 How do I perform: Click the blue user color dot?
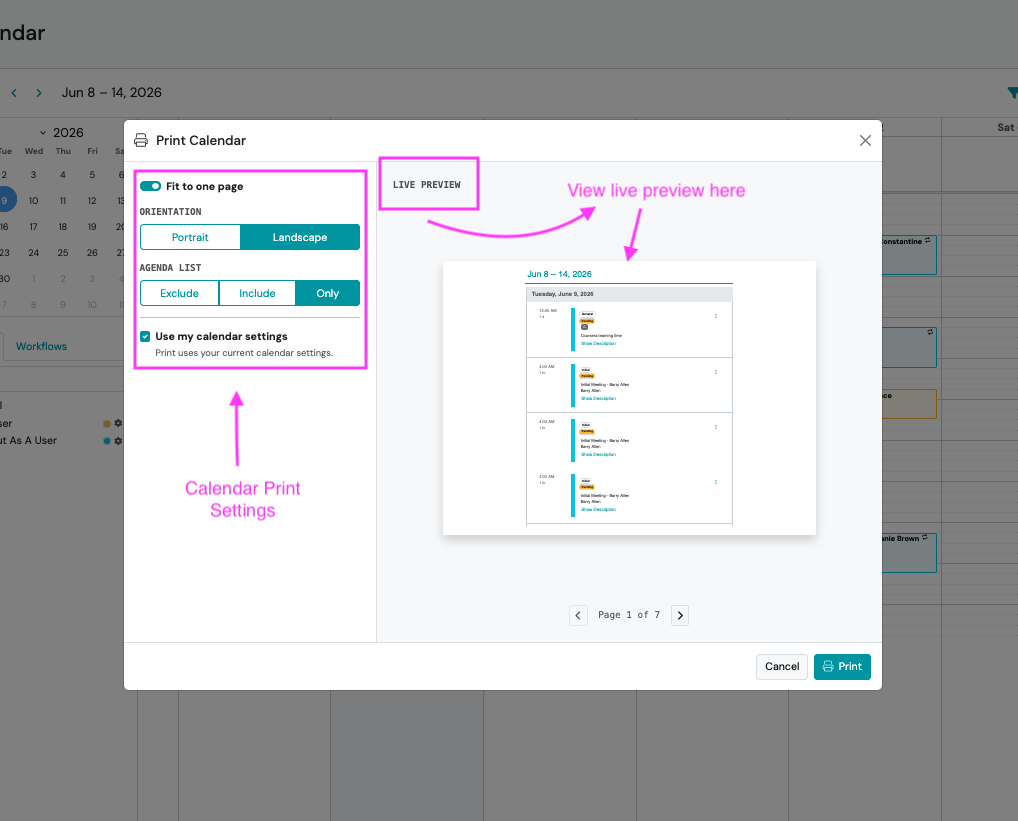coord(106,441)
